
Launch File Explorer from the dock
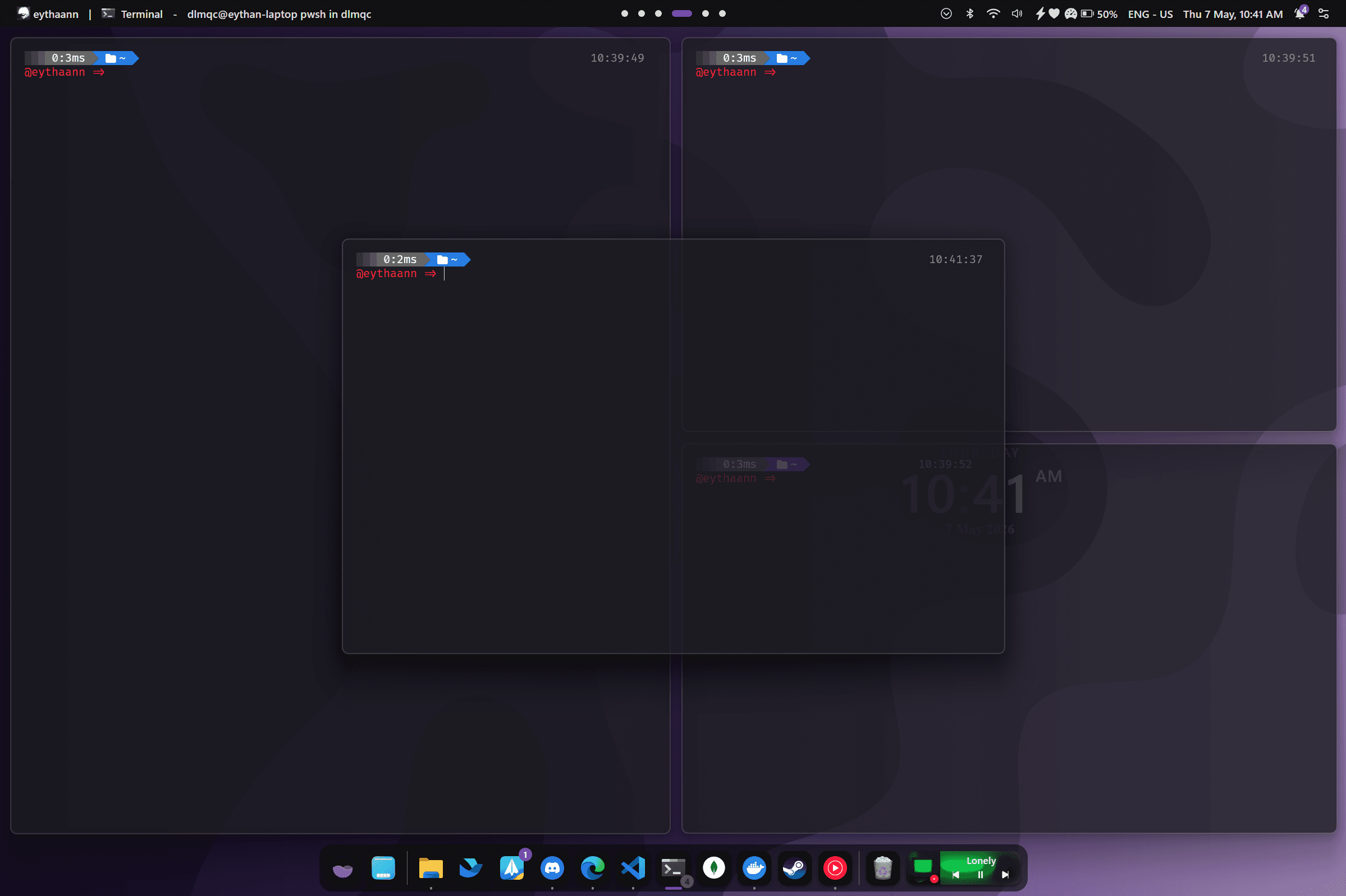tap(431, 869)
